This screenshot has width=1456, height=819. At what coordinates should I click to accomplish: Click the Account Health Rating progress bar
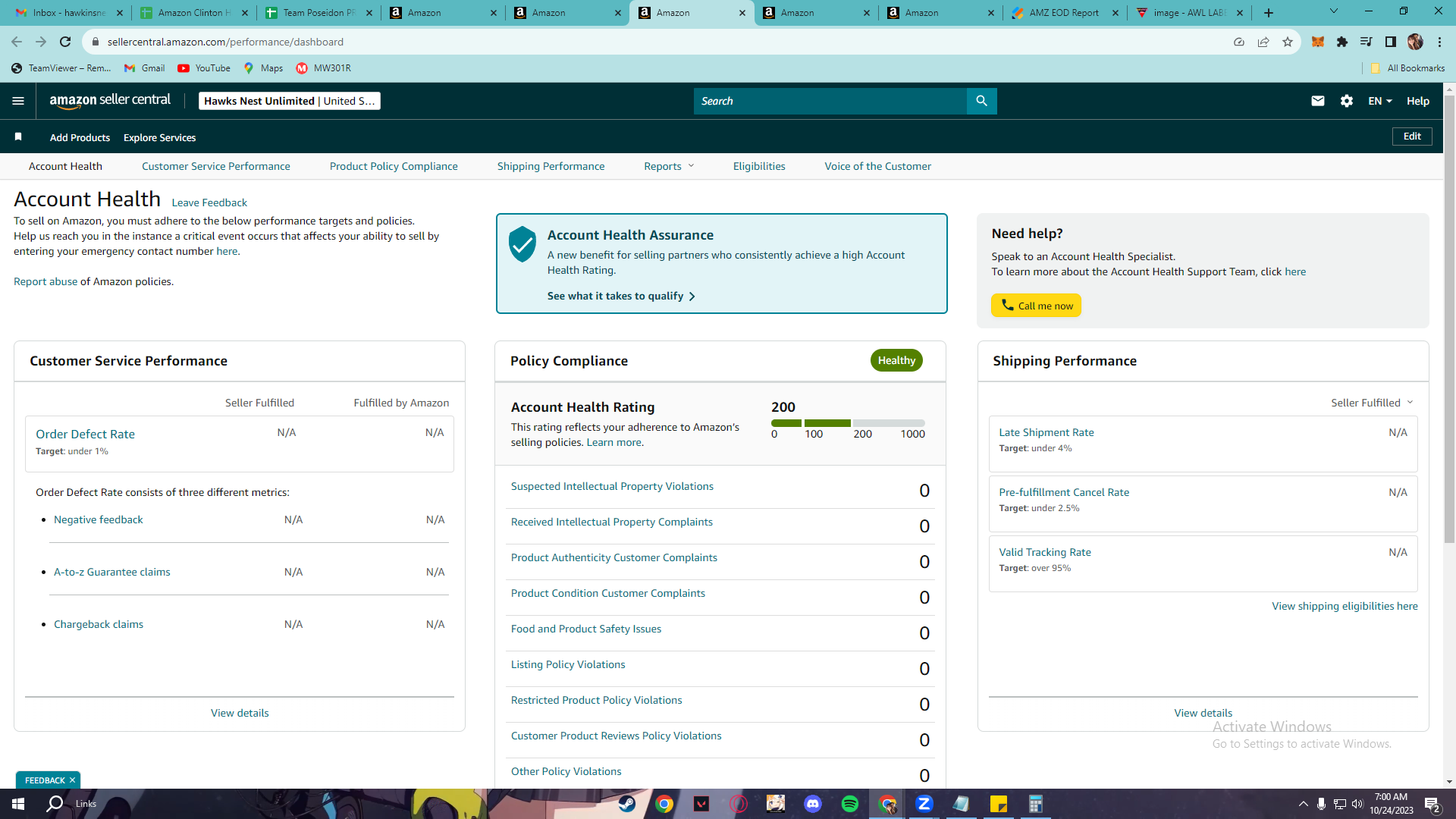(x=848, y=423)
